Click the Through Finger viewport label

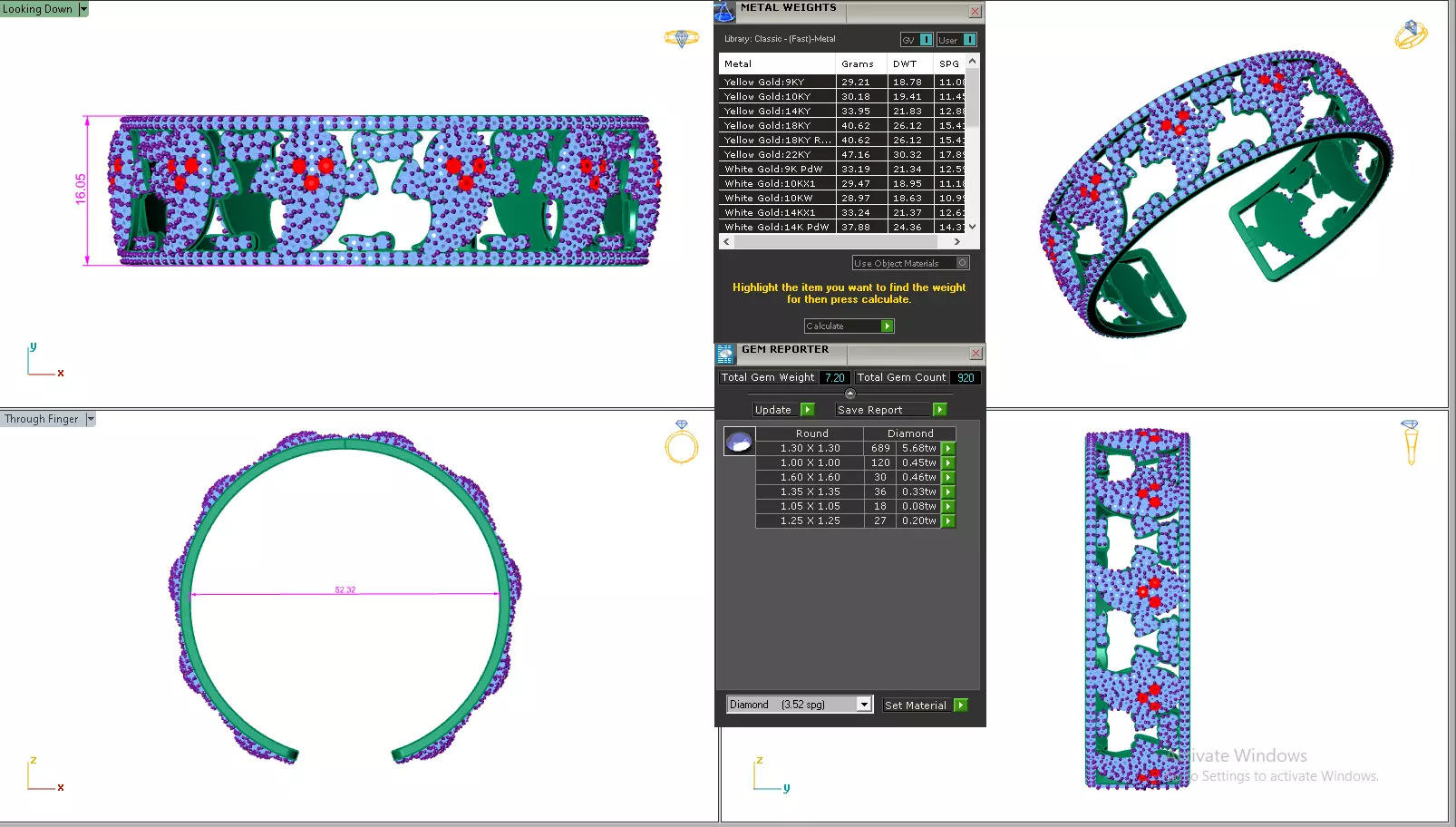(42, 419)
